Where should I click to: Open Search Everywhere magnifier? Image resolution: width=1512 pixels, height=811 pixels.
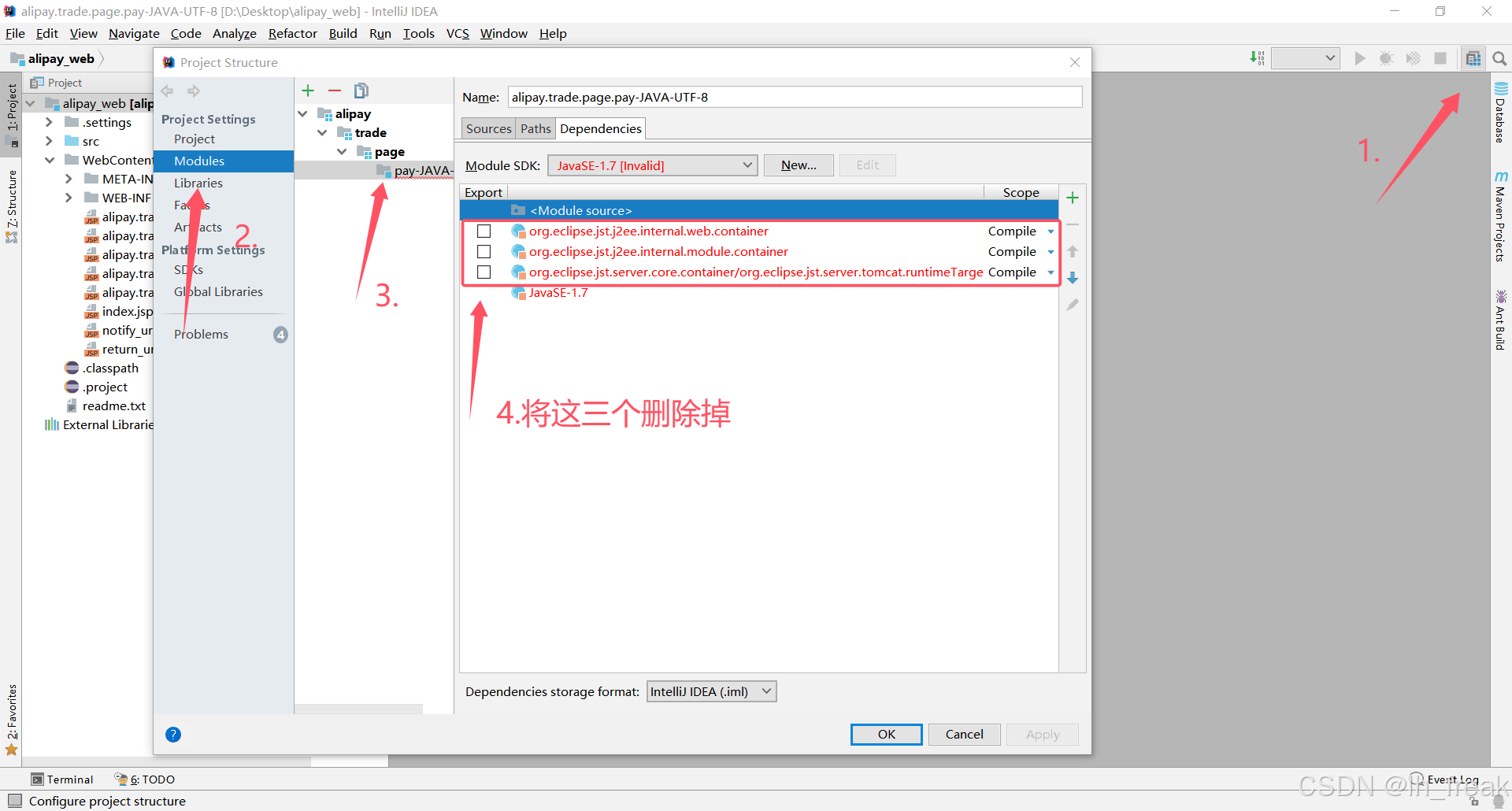click(x=1499, y=58)
